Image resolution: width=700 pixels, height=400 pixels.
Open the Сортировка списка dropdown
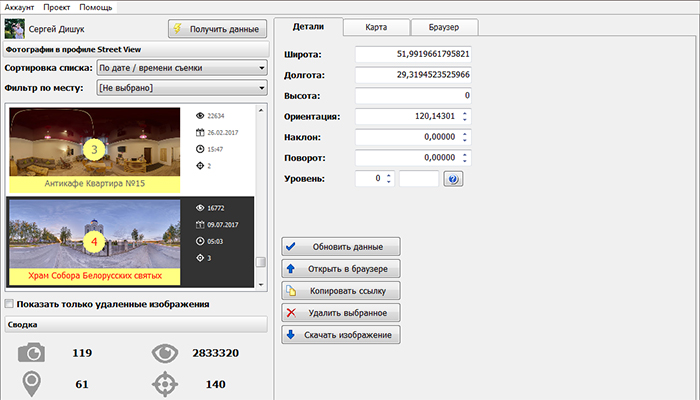tap(181, 68)
